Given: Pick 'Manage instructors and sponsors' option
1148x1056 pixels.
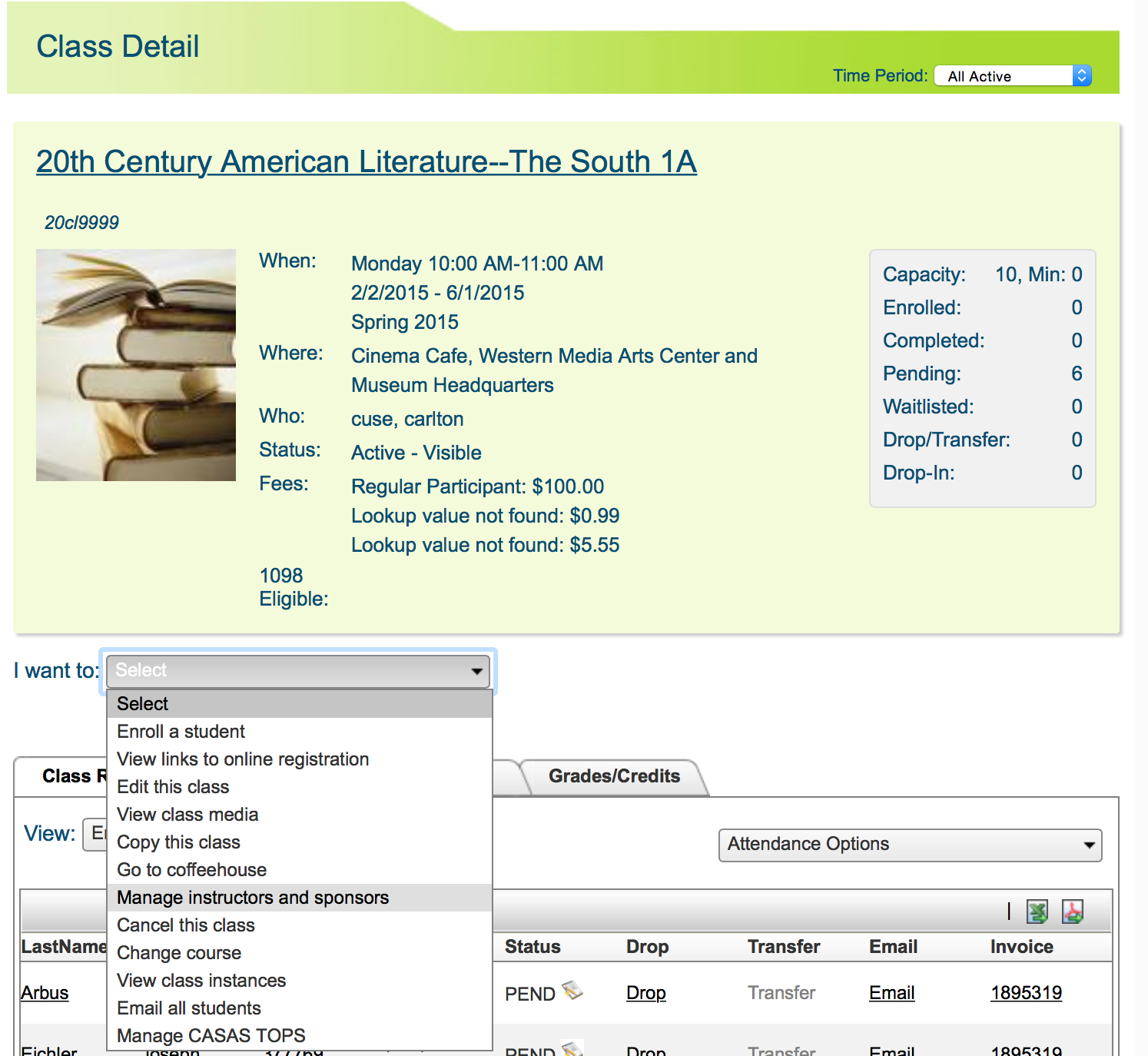Looking at the screenshot, I should 254,898.
